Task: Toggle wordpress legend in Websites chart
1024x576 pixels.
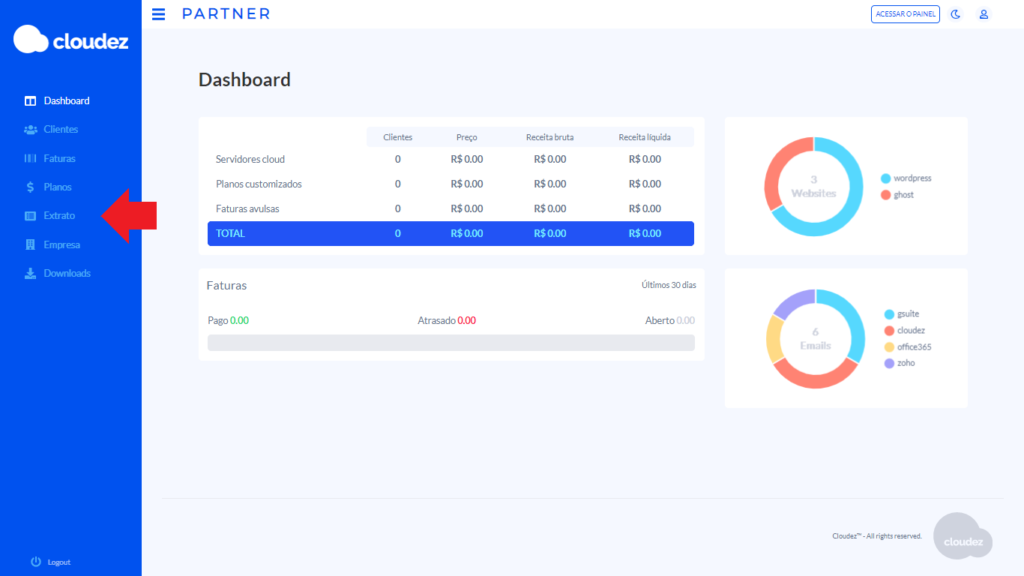Action: click(x=911, y=178)
